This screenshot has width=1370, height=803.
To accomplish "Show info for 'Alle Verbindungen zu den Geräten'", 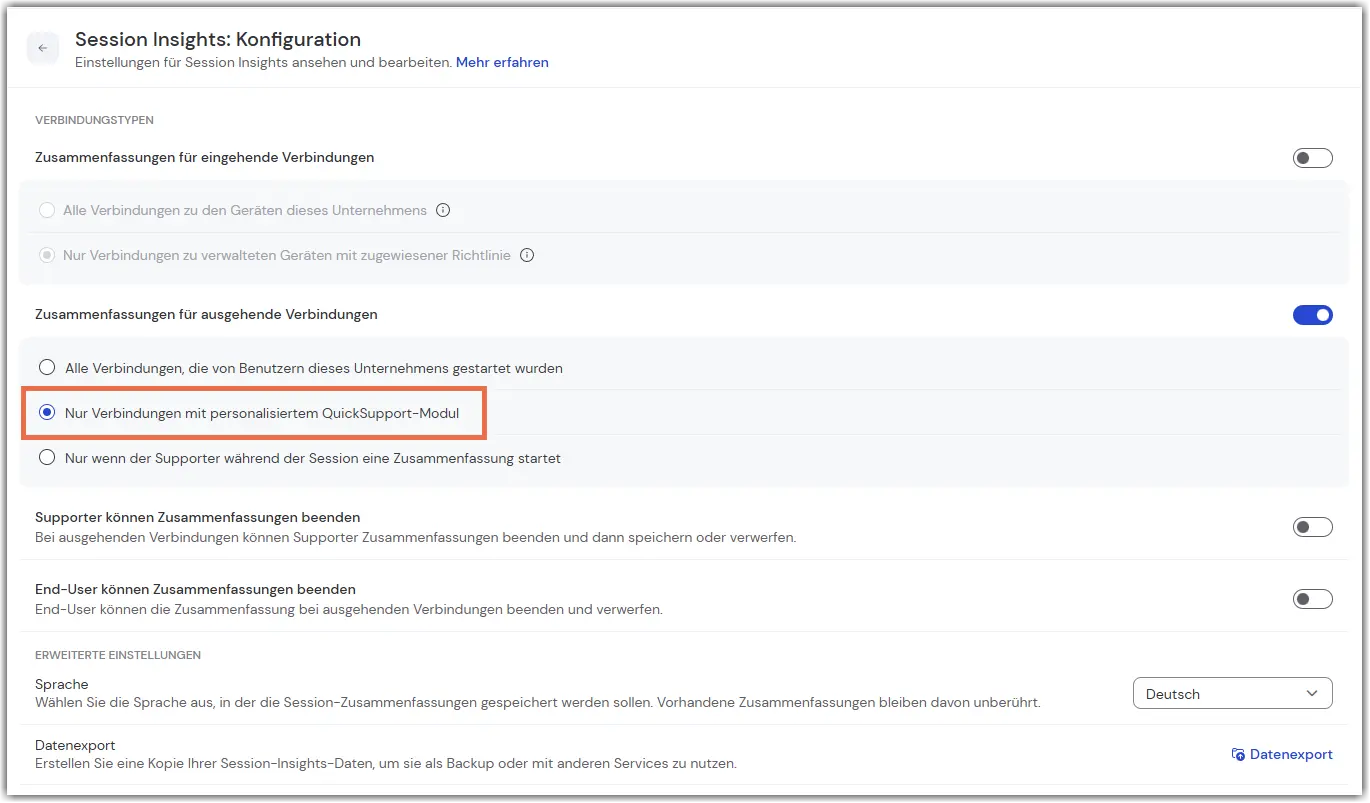I will (x=443, y=211).
